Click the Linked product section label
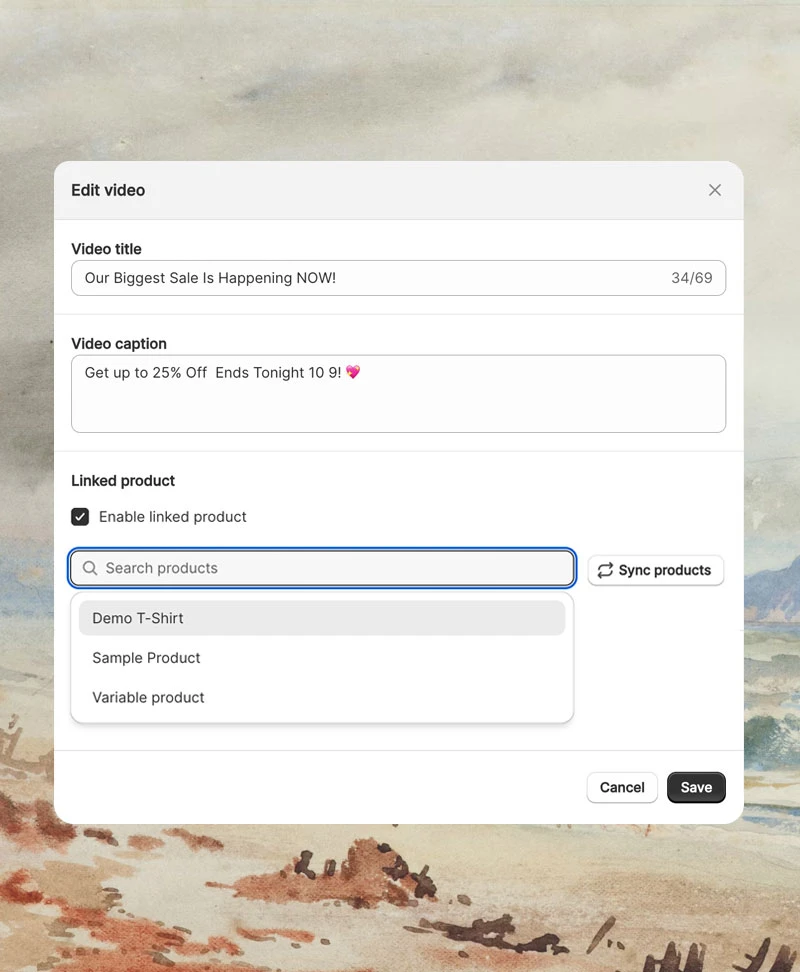 (x=123, y=480)
